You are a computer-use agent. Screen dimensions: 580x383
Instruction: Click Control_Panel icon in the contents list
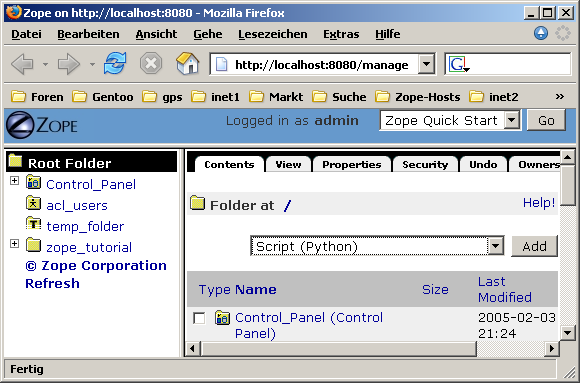[x=222, y=318]
